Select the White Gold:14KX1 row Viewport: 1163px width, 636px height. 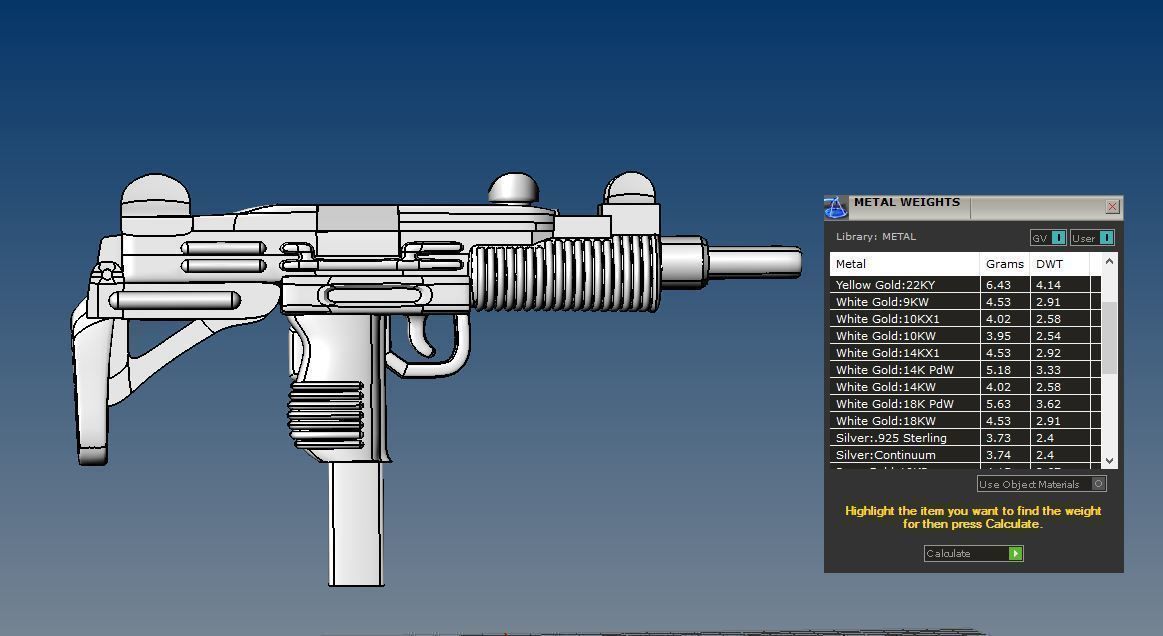click(x=965, y=353)
